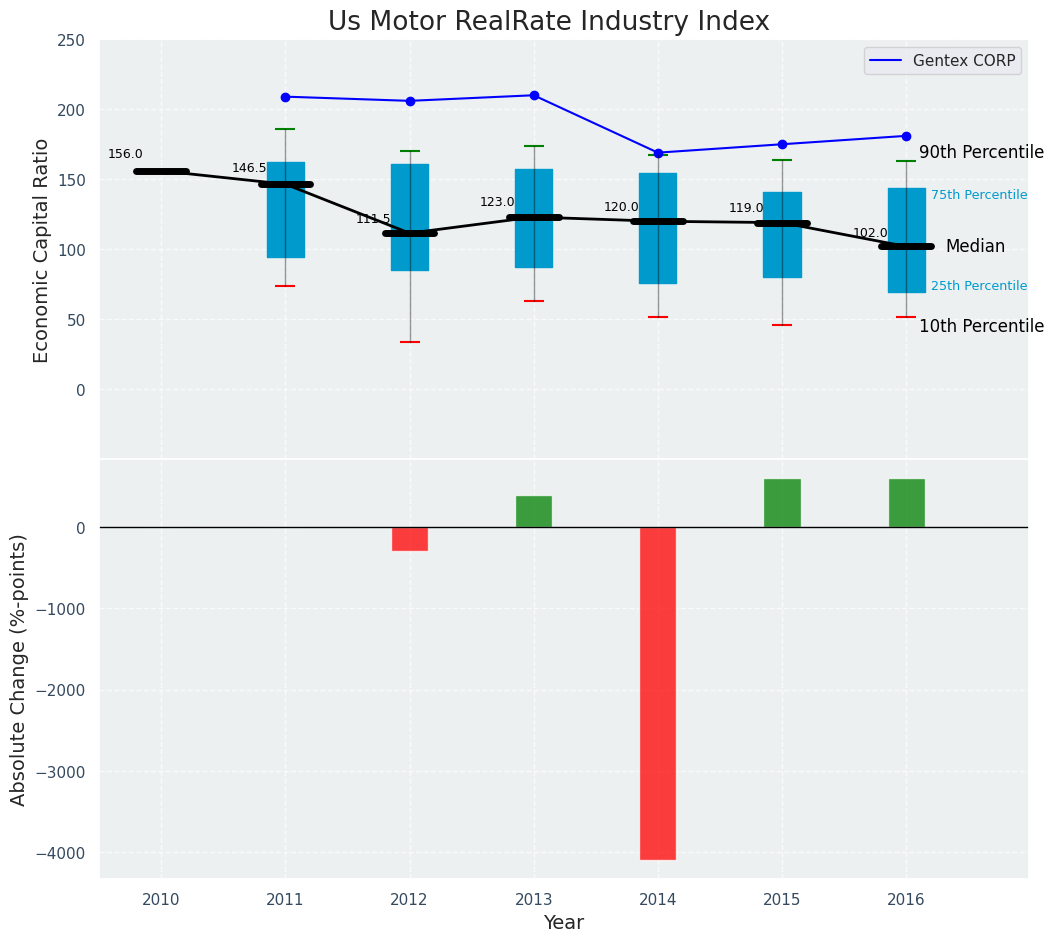1054x942 pixels.
Task: Click the Median annotation text
Action: point(974,247)
